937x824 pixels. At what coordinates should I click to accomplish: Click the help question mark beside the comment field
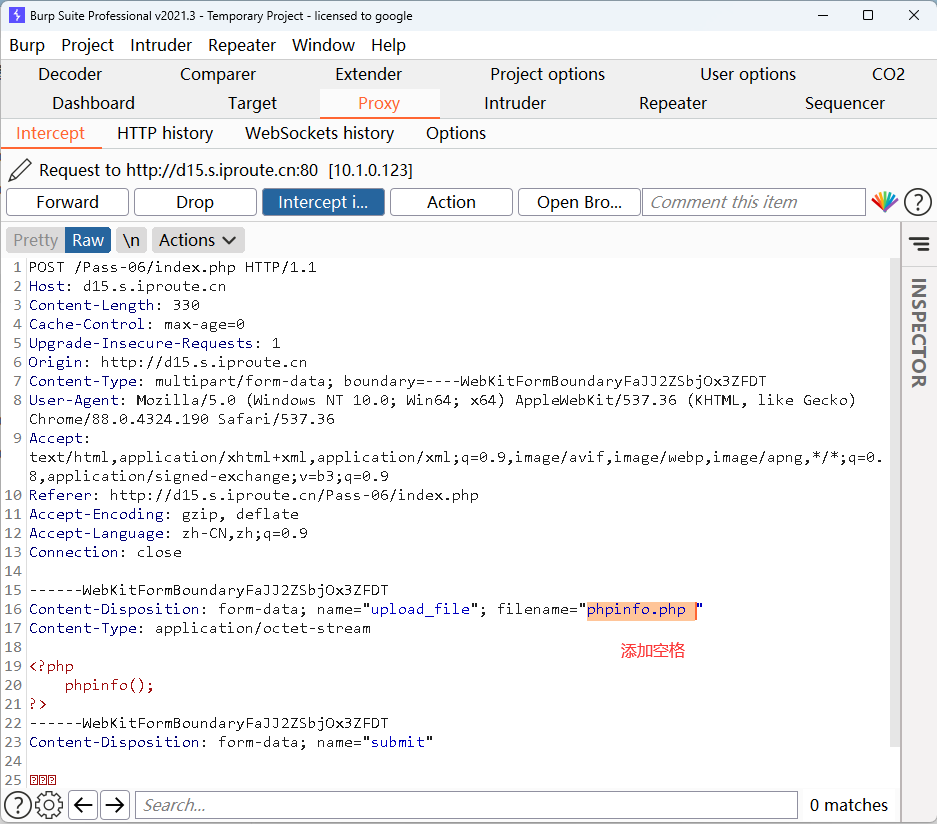[x=917, y=202]
